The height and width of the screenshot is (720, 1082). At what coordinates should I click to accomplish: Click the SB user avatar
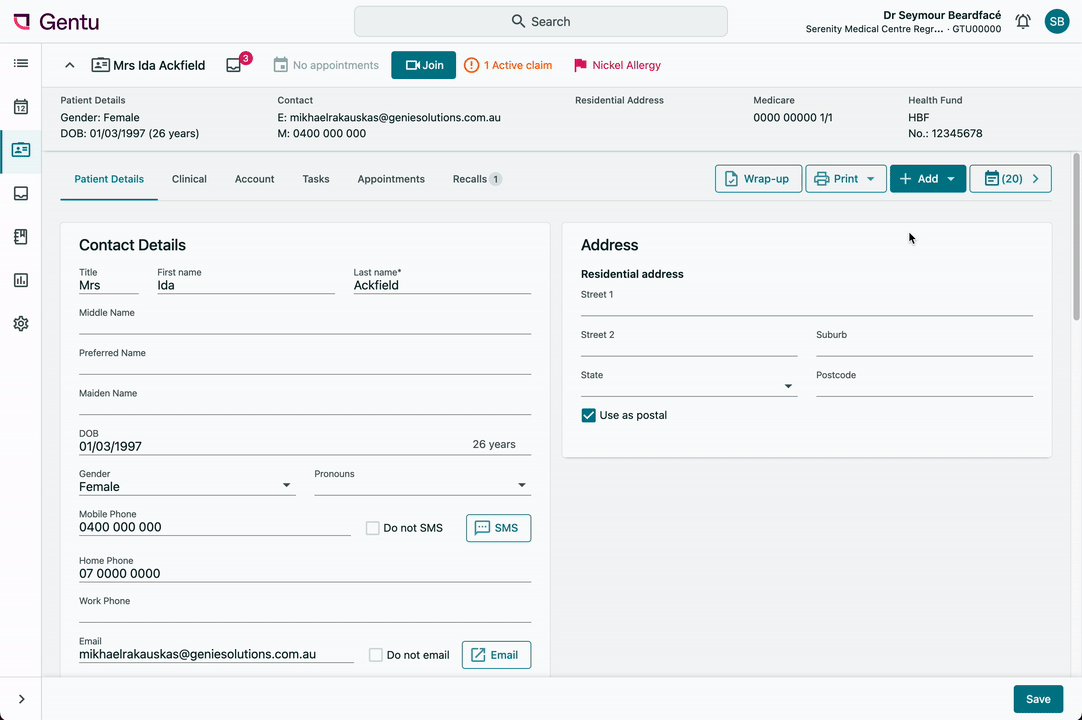click(1057, 21)
